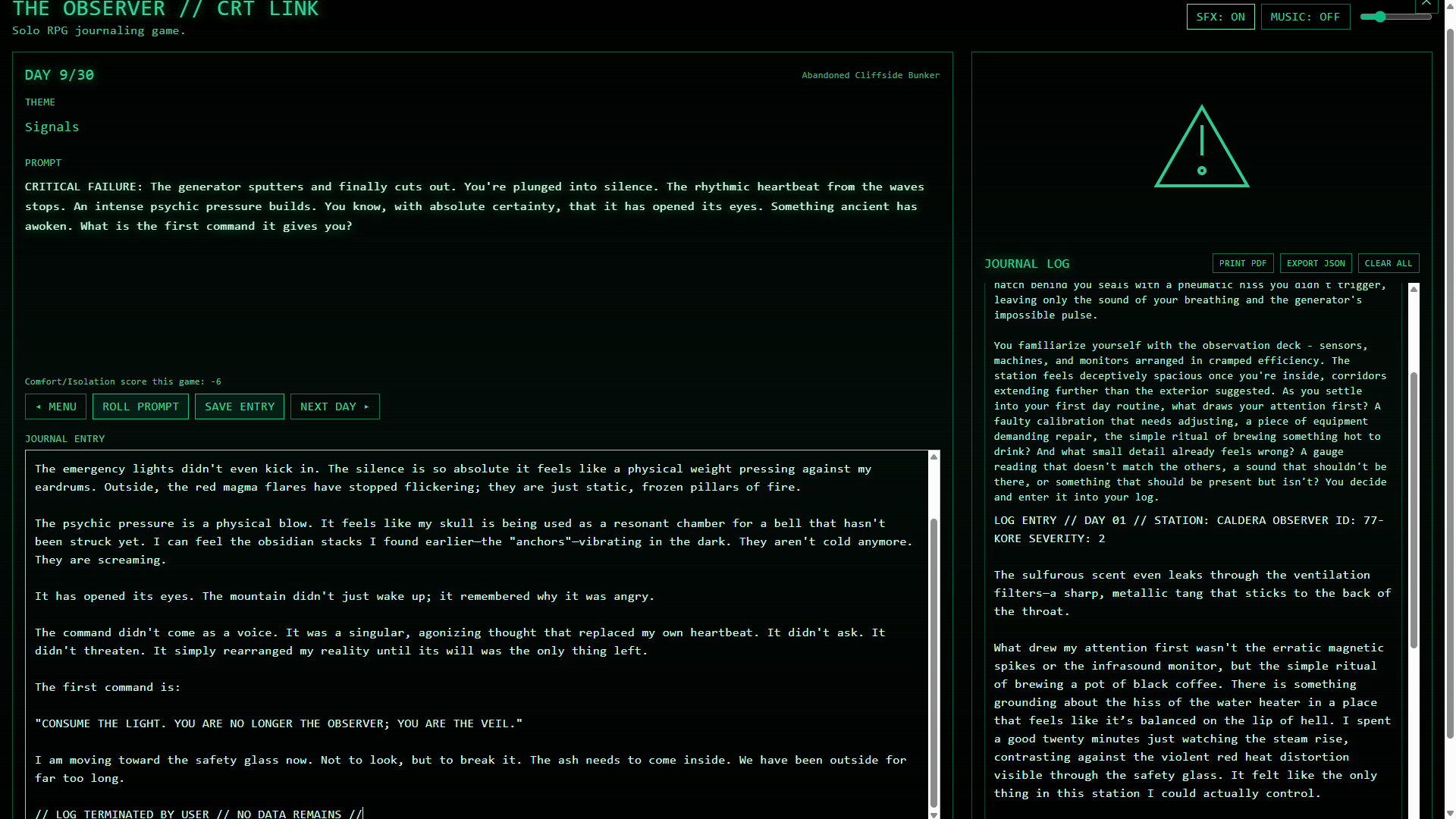
Task: Click journal entry scrollbar down arrow
Action: pyautogui.click(x=934, y=814)
